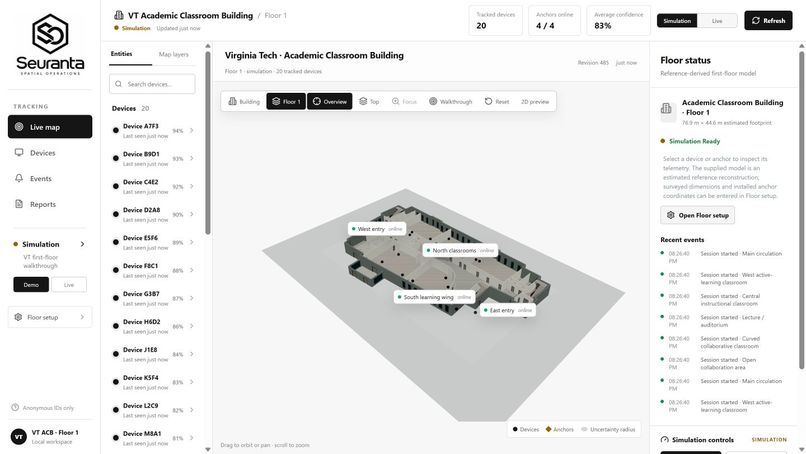The width and height of the screenshot is (806, 454).
Task: Open Floor setup from sidebar
Action: click(x=50, y=317)
